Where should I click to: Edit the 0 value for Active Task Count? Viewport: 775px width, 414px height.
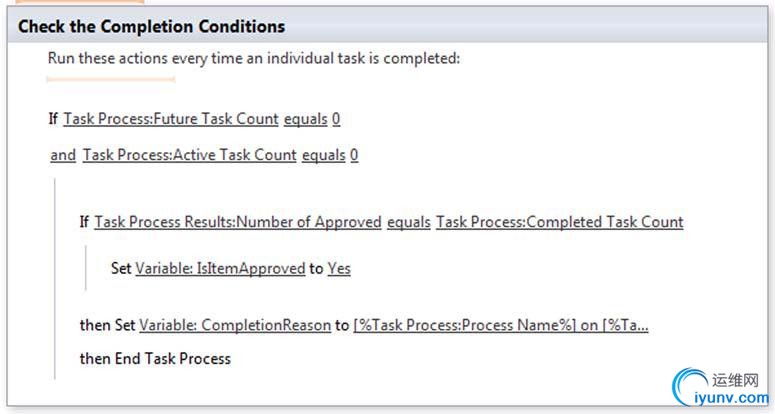(x=354, y=155)
